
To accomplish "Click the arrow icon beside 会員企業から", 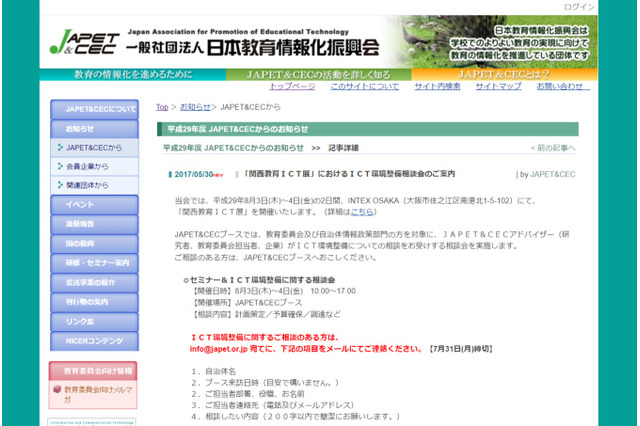I will tap(60, 166).
